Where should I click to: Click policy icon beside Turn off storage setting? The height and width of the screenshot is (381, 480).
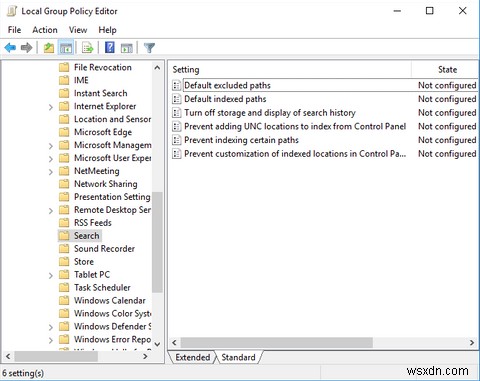pyautogui.click(x=176, y=113)
